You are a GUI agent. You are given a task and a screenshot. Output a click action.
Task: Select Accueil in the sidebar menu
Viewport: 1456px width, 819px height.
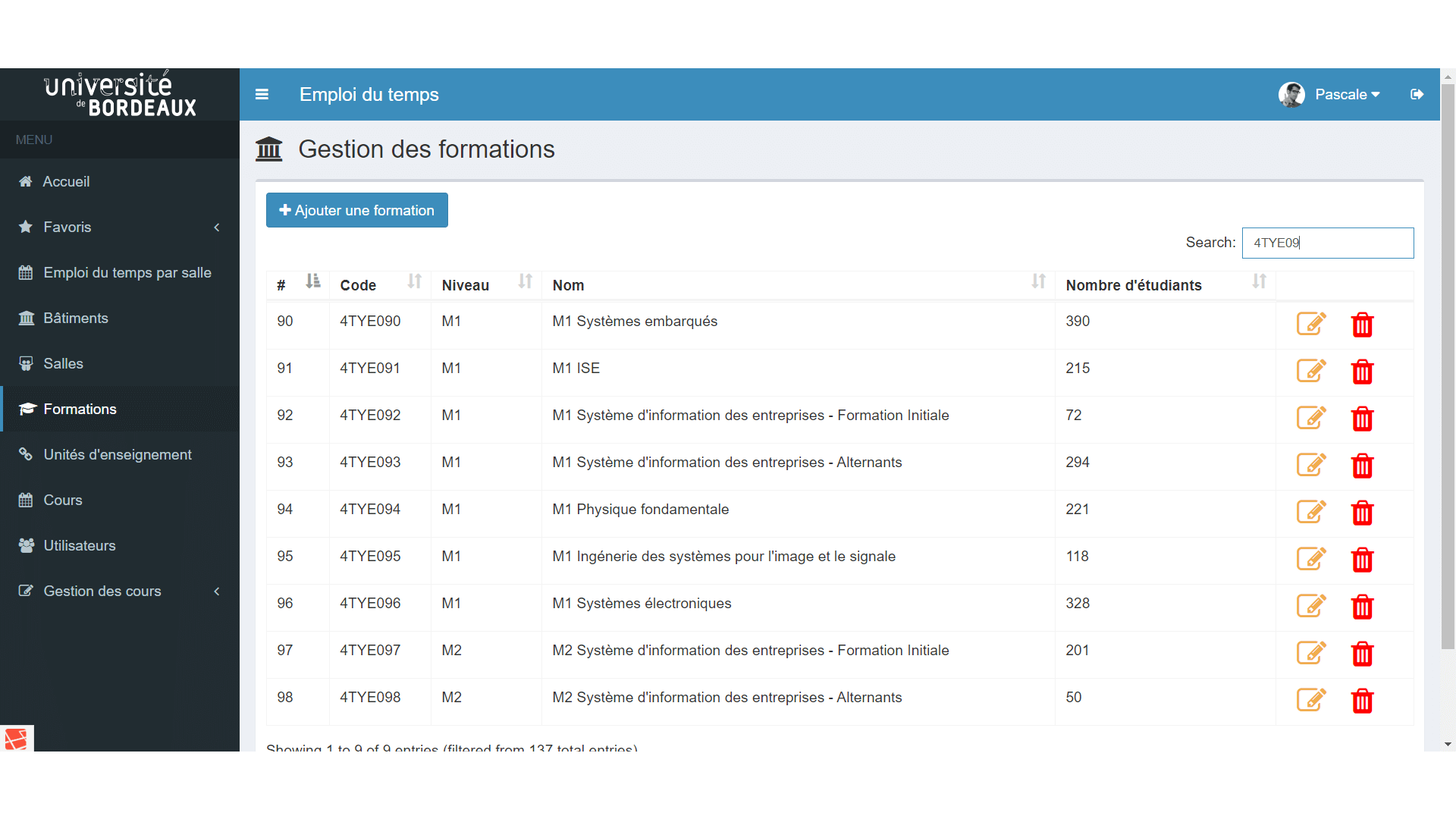[x=67, y=181]
